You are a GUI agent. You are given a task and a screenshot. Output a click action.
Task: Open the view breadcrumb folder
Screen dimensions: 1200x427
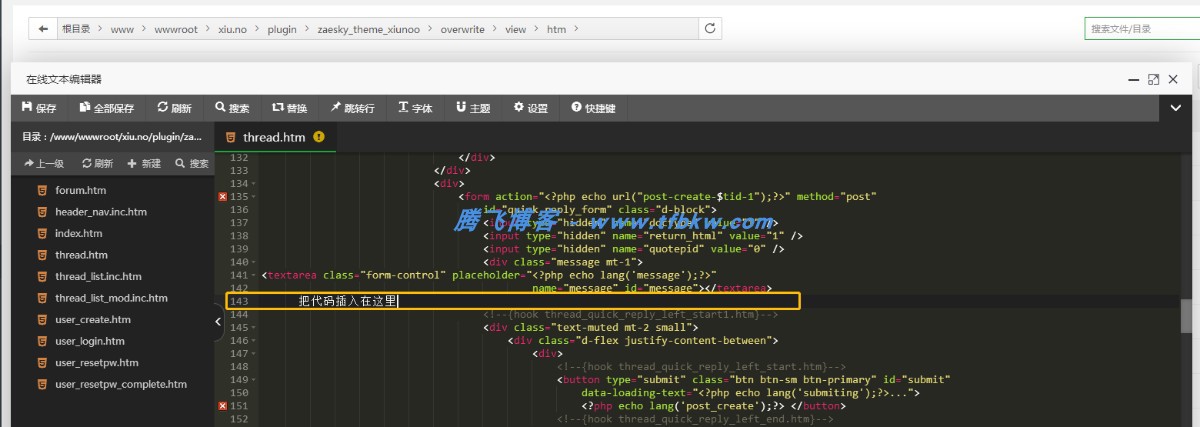point(515,29)
